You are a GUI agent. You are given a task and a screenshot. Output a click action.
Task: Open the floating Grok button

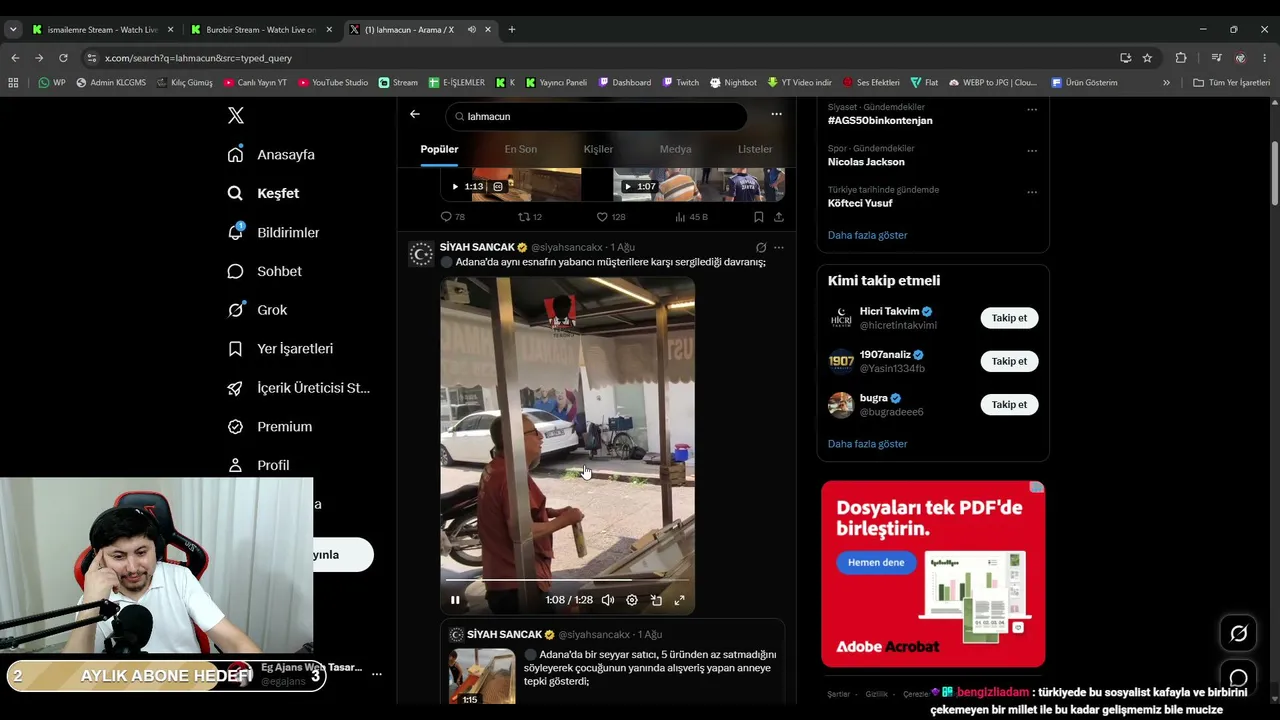click(1239, 633)
